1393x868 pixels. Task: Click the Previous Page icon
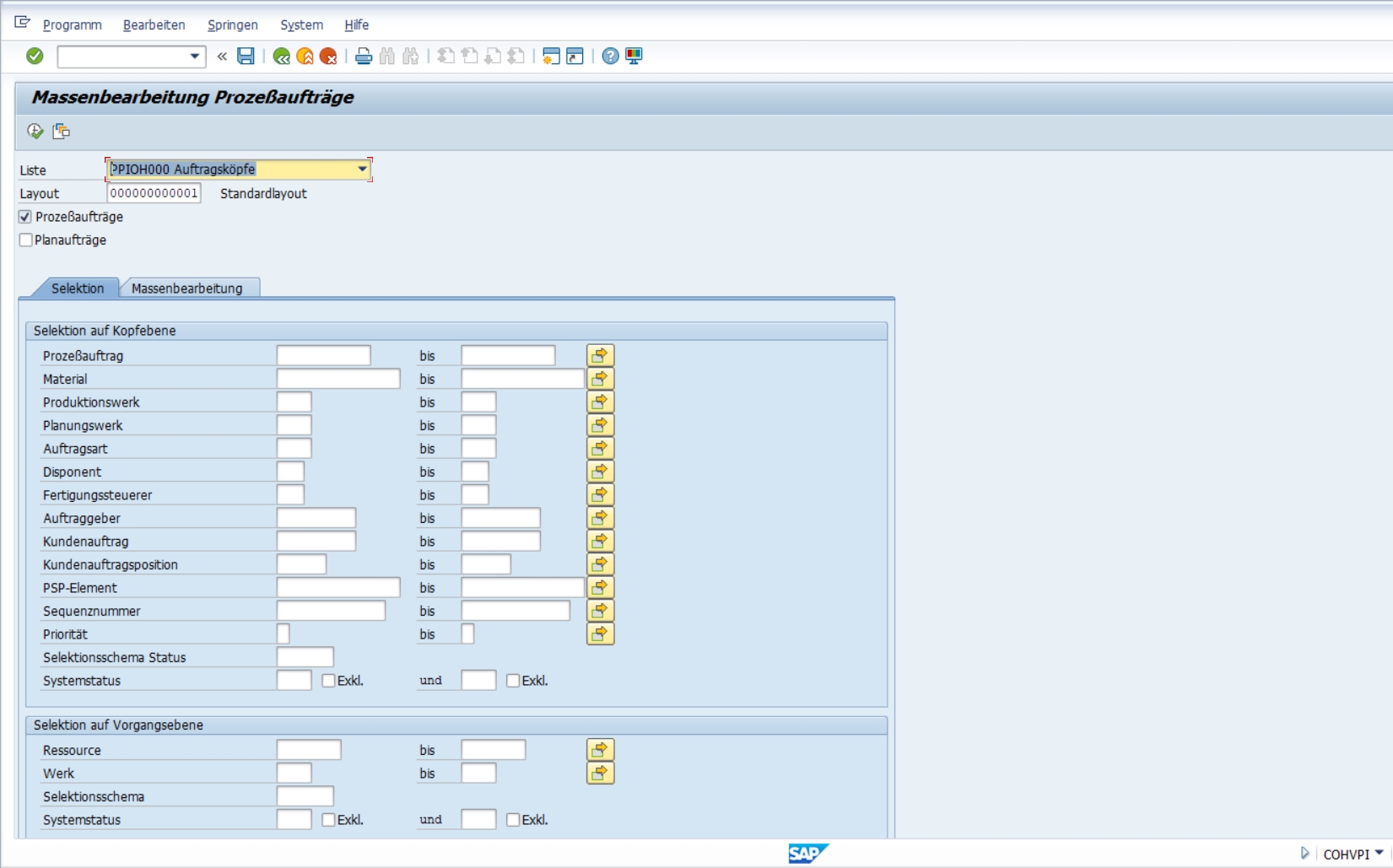tap(470, 56)
